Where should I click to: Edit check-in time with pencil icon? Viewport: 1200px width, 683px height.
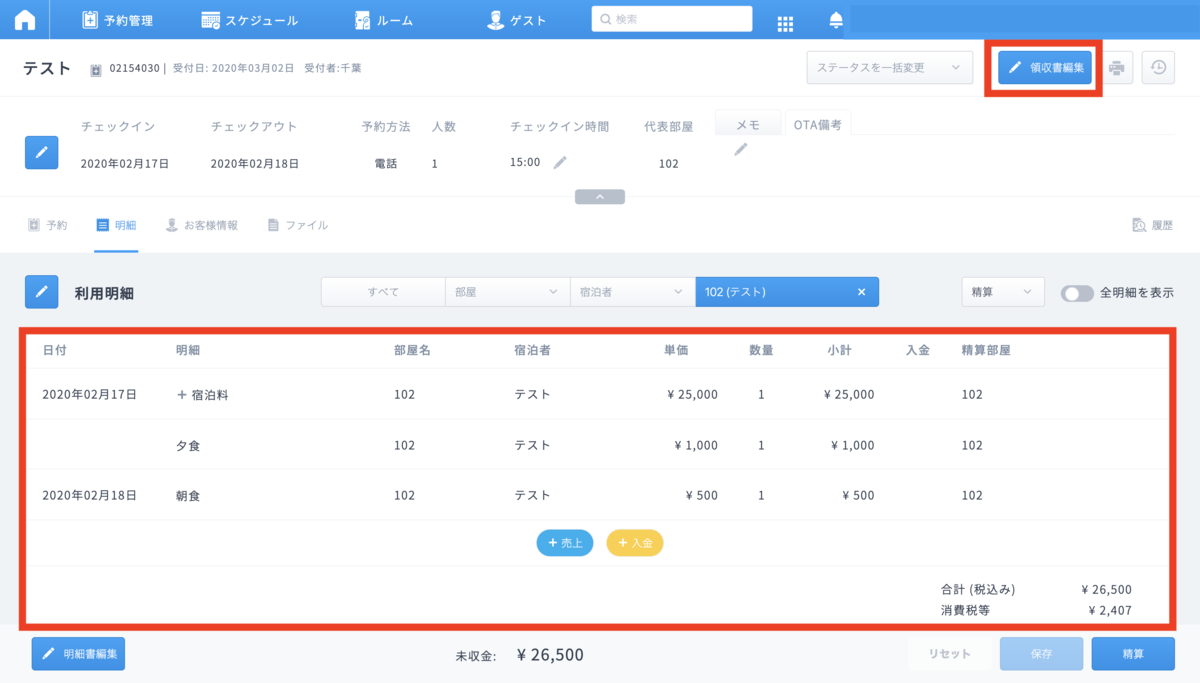[x=561, y=163]
